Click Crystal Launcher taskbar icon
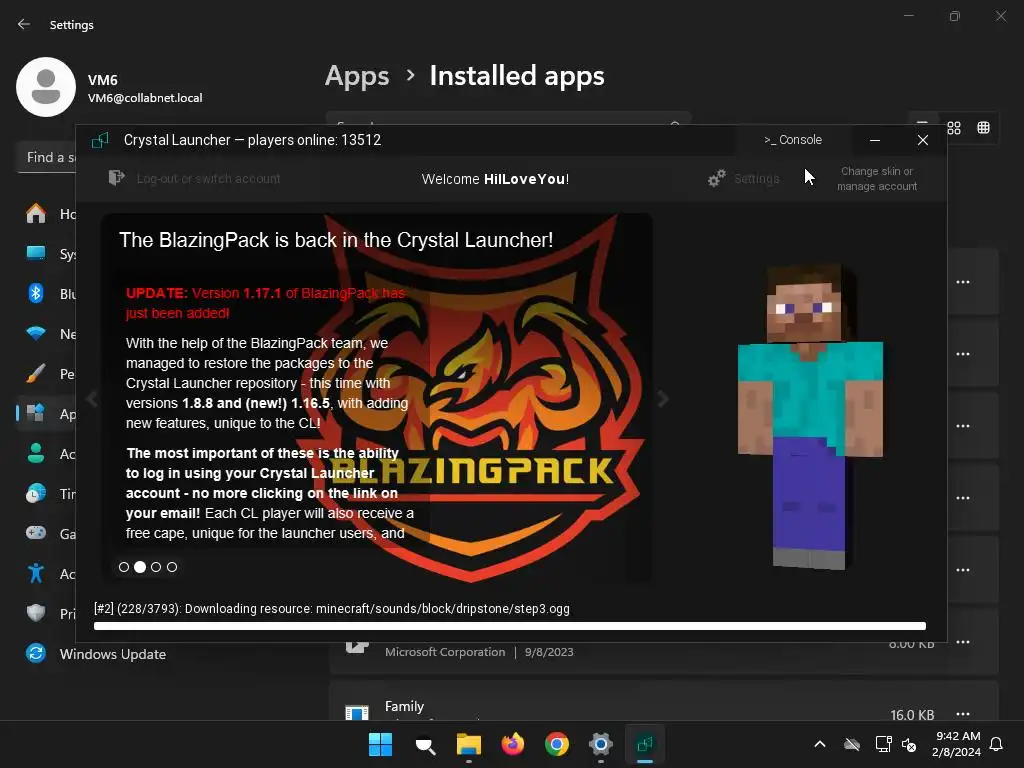Image resolution: width=1024 pixels, height=768 pixels. tap(645, 744)
